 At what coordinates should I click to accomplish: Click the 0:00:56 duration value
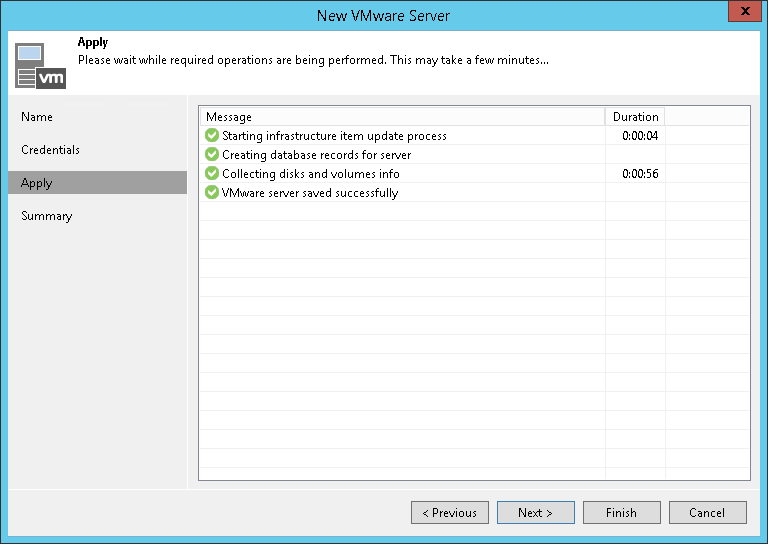[640, 174]
